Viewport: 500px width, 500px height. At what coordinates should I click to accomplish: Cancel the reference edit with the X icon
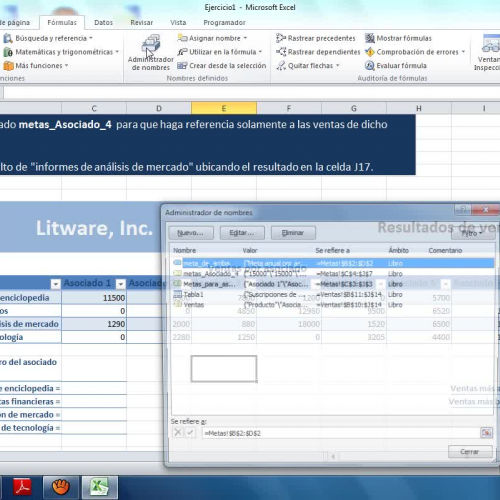click(x=178, y=433)
